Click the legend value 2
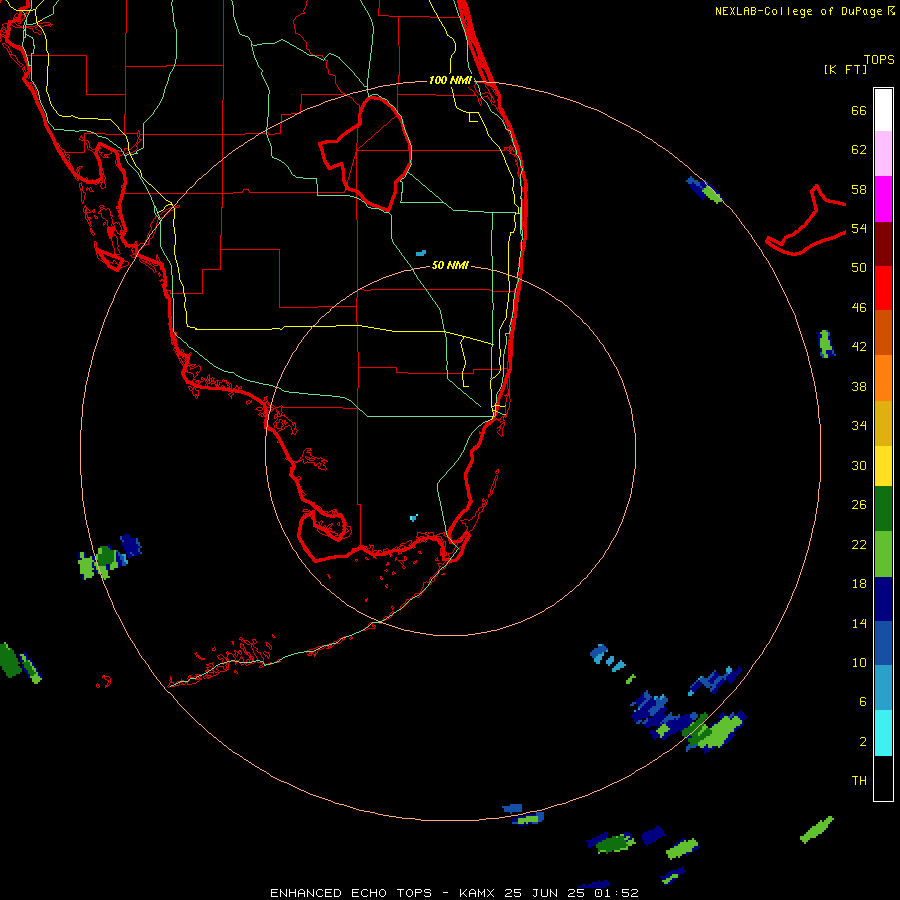 (863, 742)
